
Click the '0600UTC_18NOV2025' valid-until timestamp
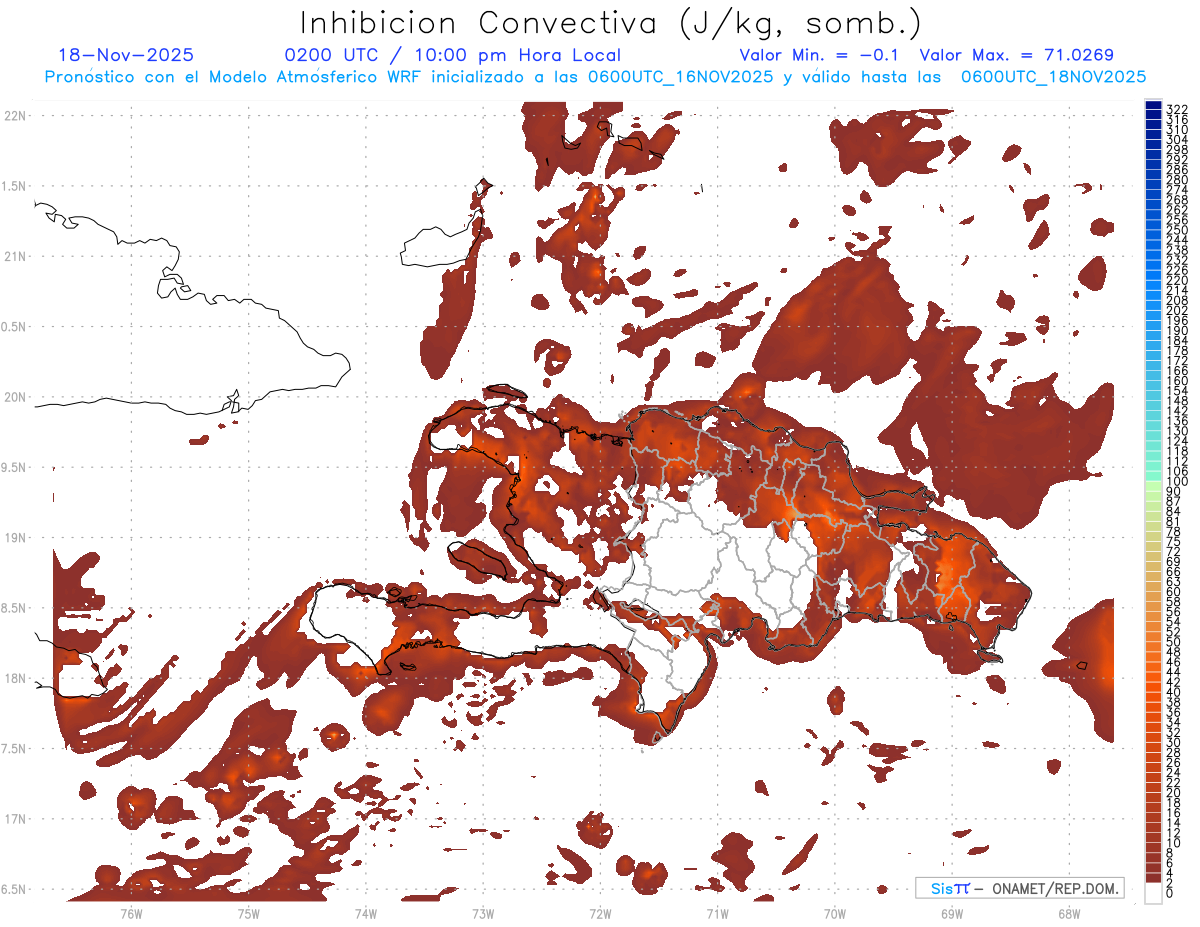tap(1053, 77)
